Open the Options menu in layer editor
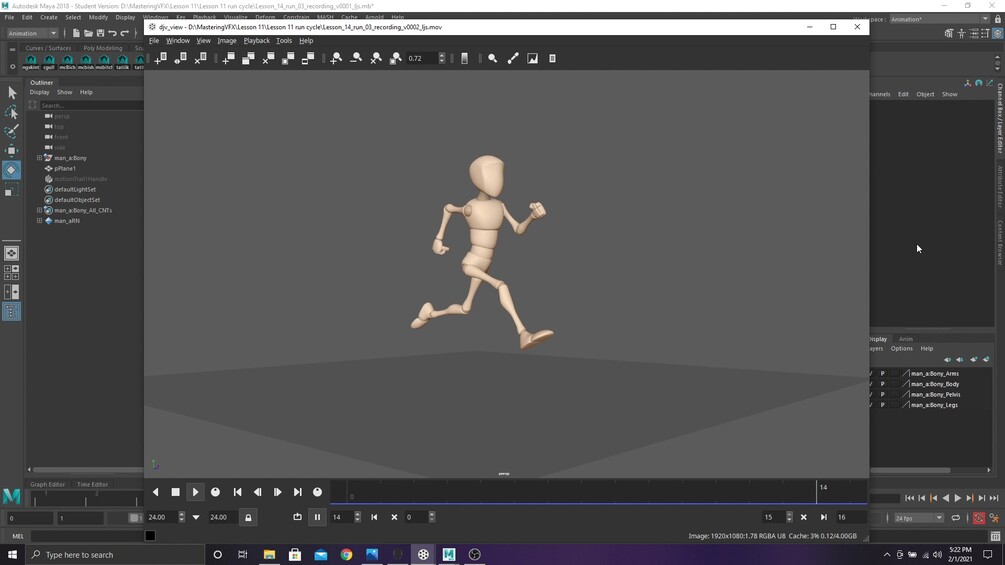 (901, 348)
